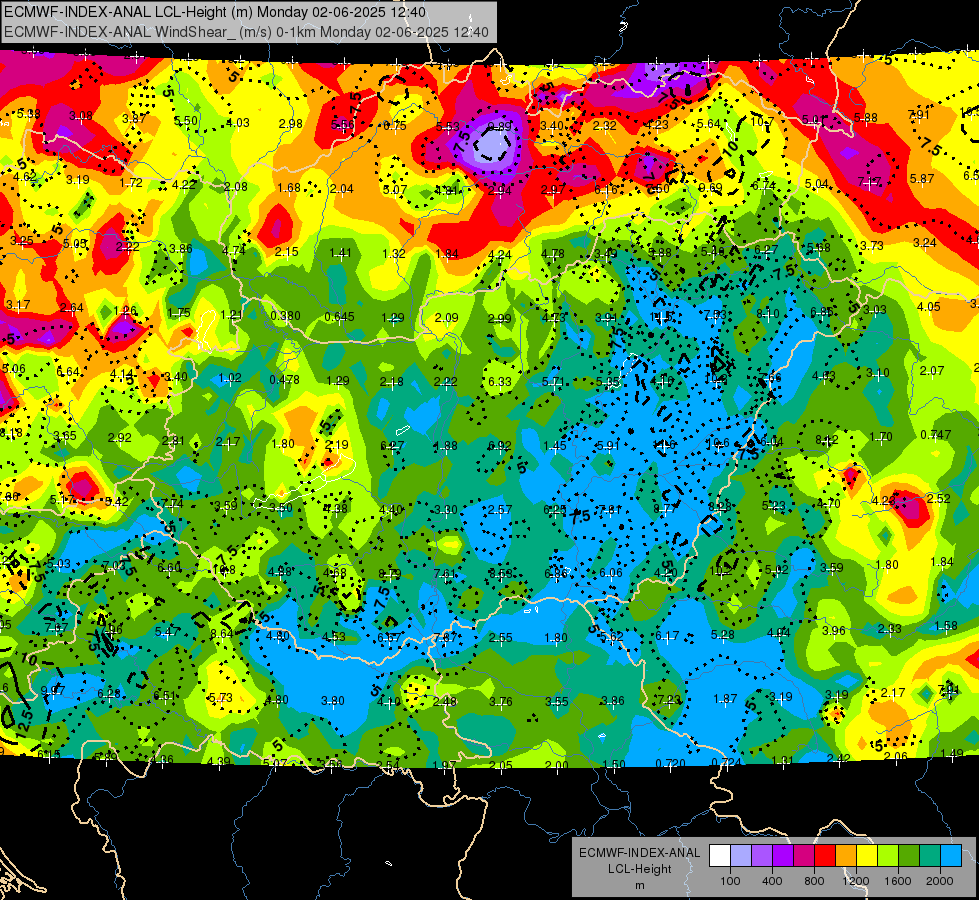Pick the orange swatch in the legend

(846, 856)
